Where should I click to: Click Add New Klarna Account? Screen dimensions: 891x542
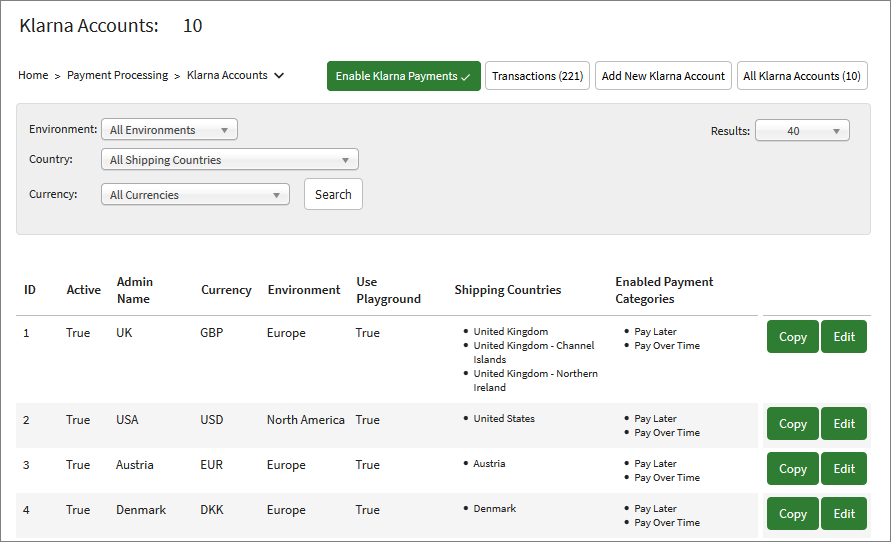663,76
